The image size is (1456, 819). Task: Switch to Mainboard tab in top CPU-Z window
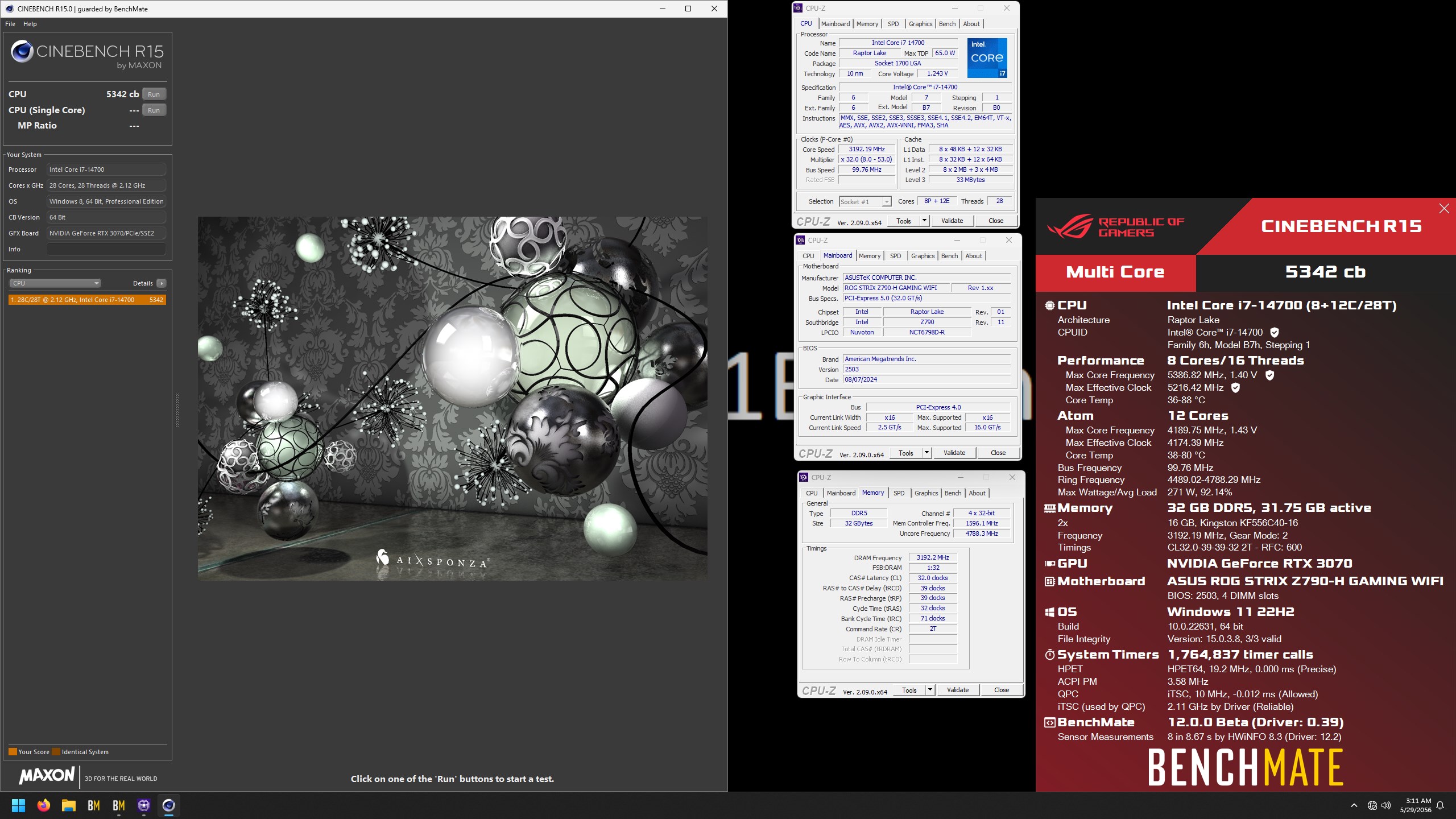pyautogui.click(x=835, y=24)
